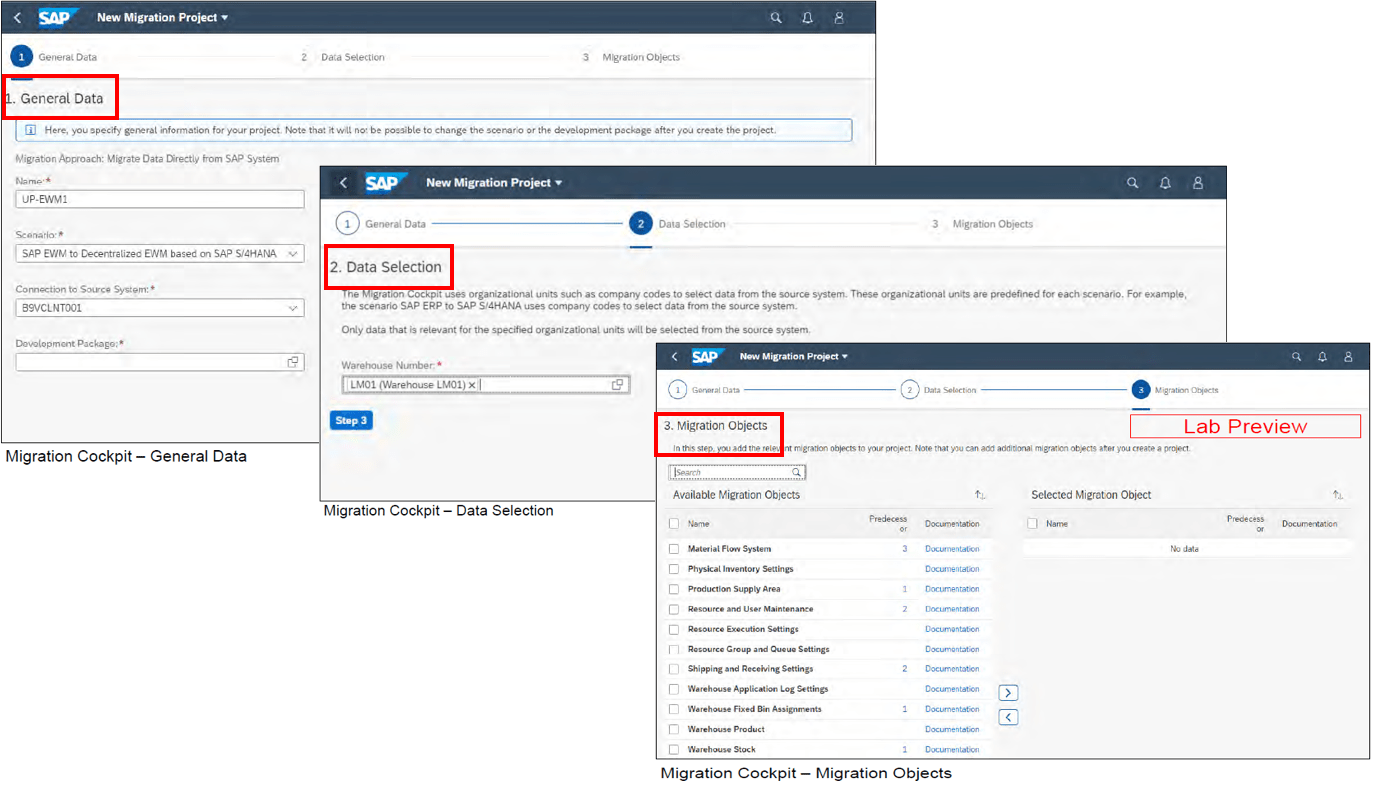Image resolution: width=1383 pixels, height=785 pixels.
Task: Expand New Migration Project title in Data Selection window
Action: (494, 183)
